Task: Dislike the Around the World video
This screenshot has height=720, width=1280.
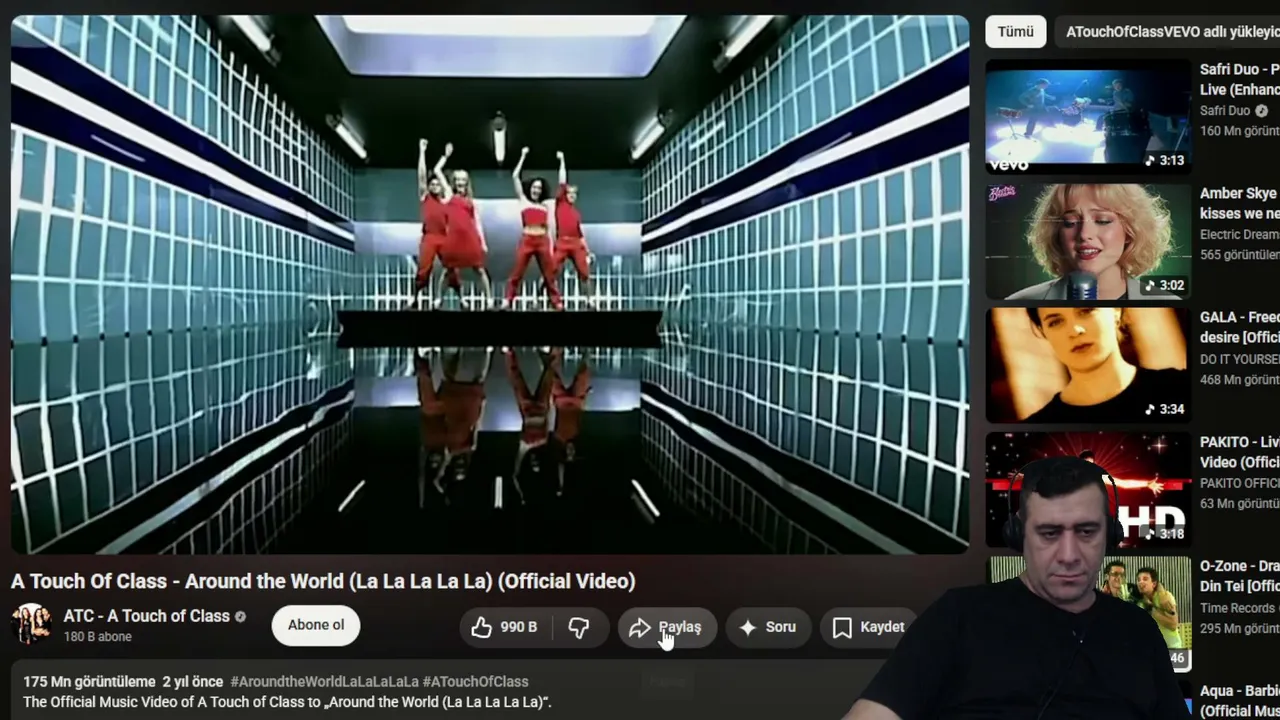Action: pos(580,627)
